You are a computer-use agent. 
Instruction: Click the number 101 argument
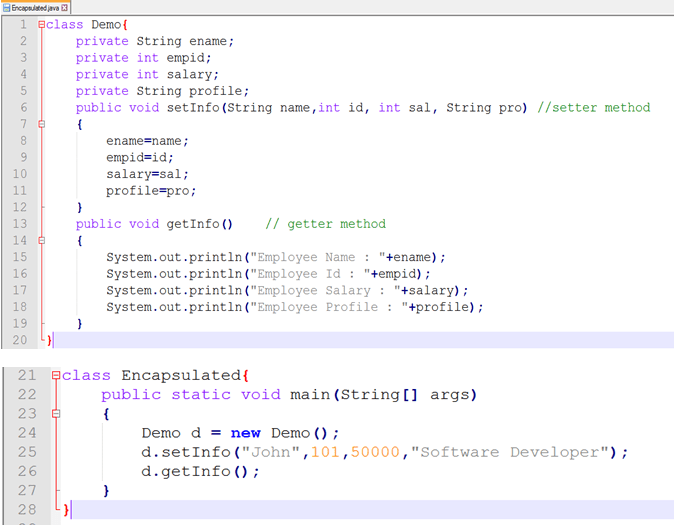coord(325,452)
